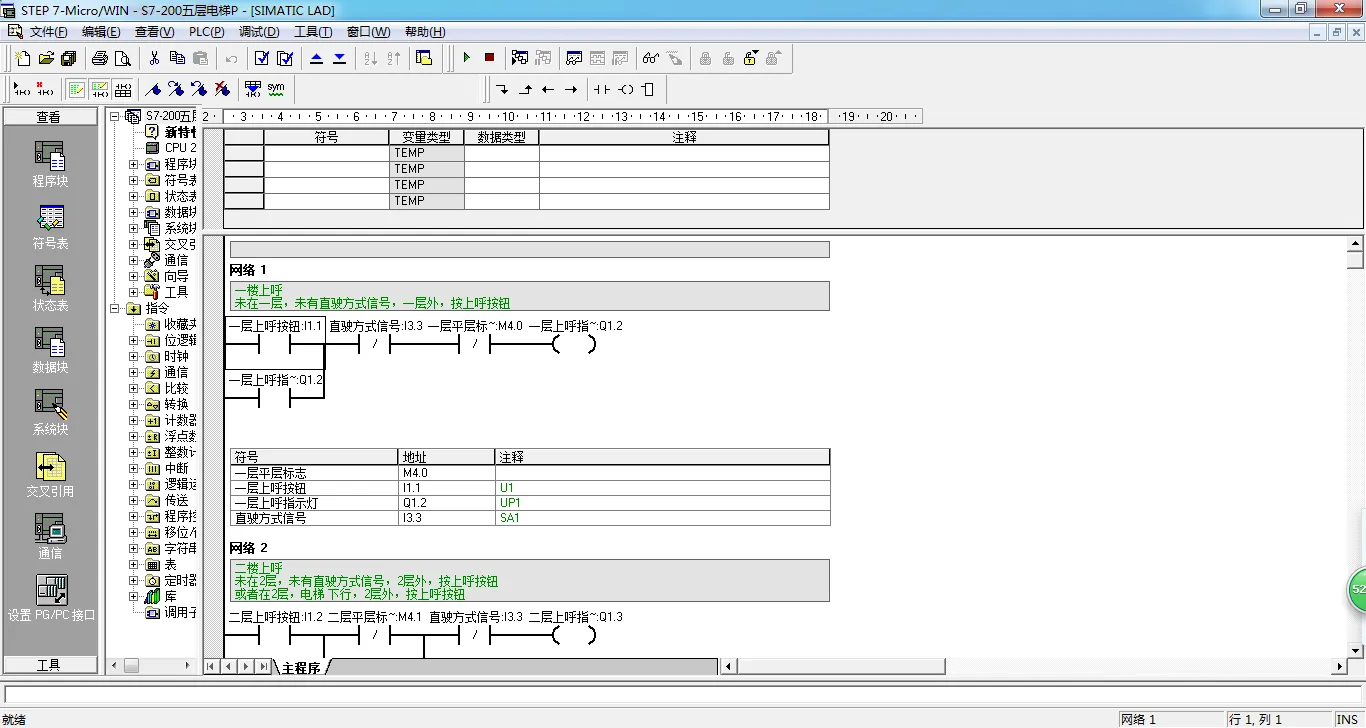Upload from PLC with the blue up-arrow icon
Viewport: 1366px width, 728px height.
pyautogui.click(x=317, y=58)
